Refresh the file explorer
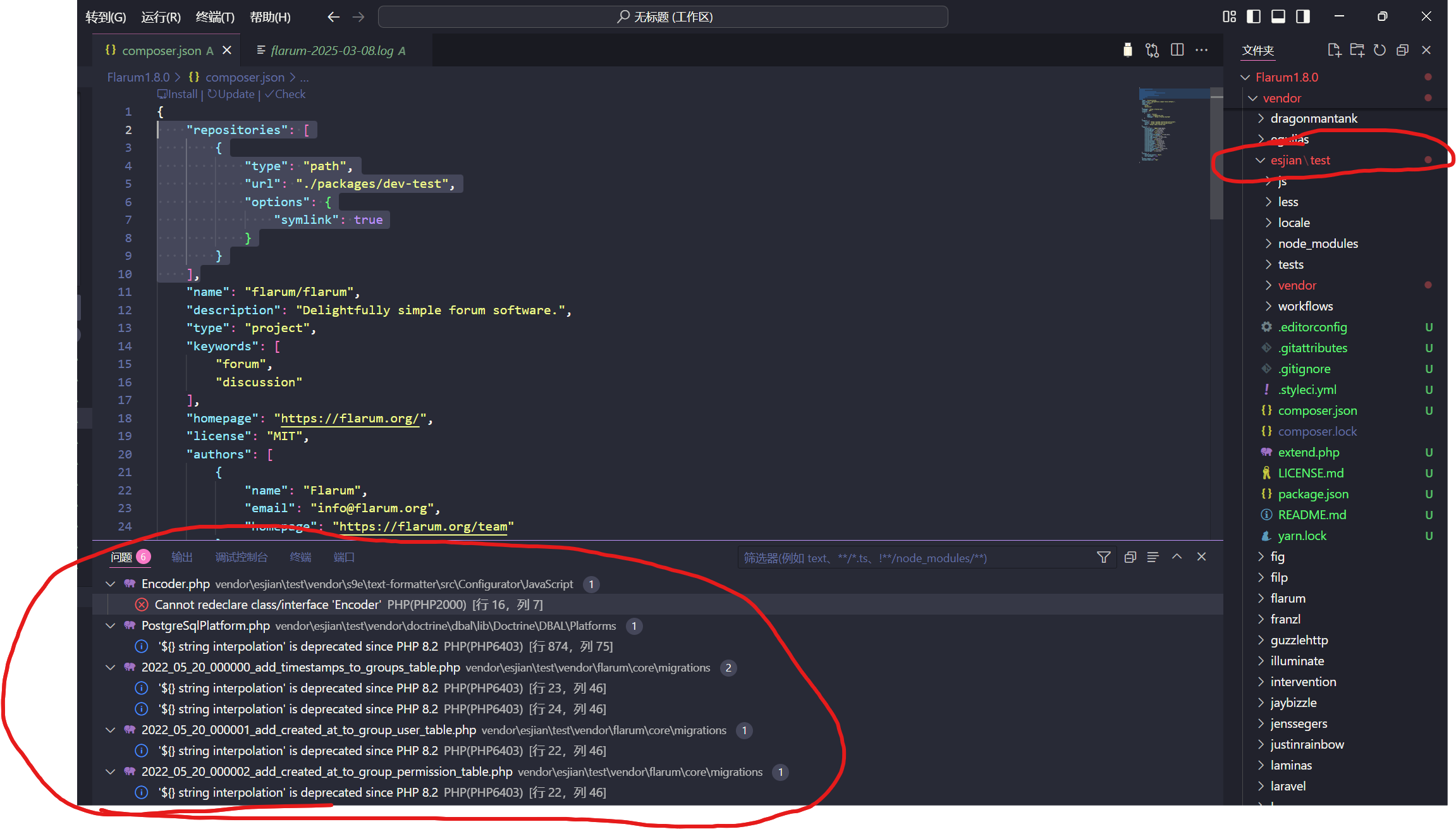This screenshot has width=1456, height=829. tap(1380, 50)
